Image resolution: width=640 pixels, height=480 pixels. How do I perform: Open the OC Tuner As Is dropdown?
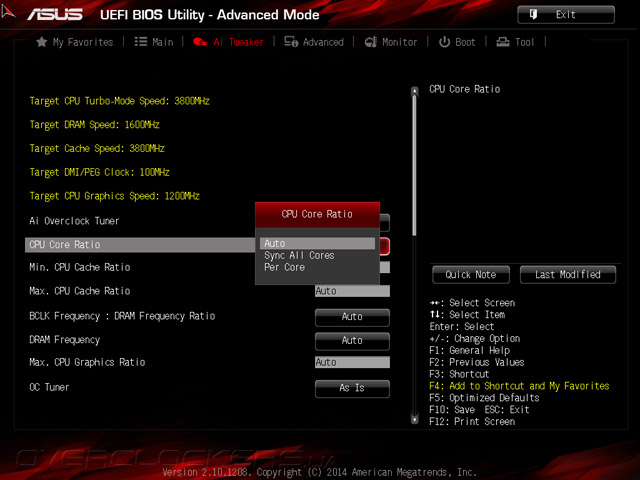pos(352,388)
